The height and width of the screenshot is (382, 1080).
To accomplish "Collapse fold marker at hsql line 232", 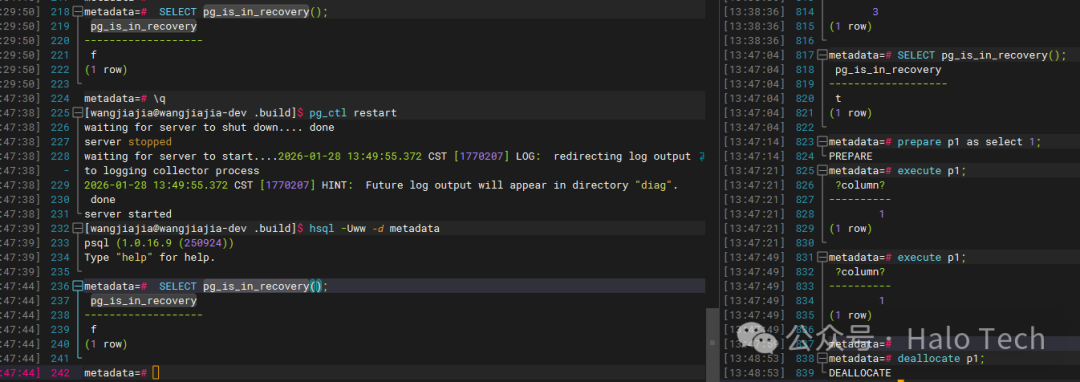I will click(x=79, y=229).
